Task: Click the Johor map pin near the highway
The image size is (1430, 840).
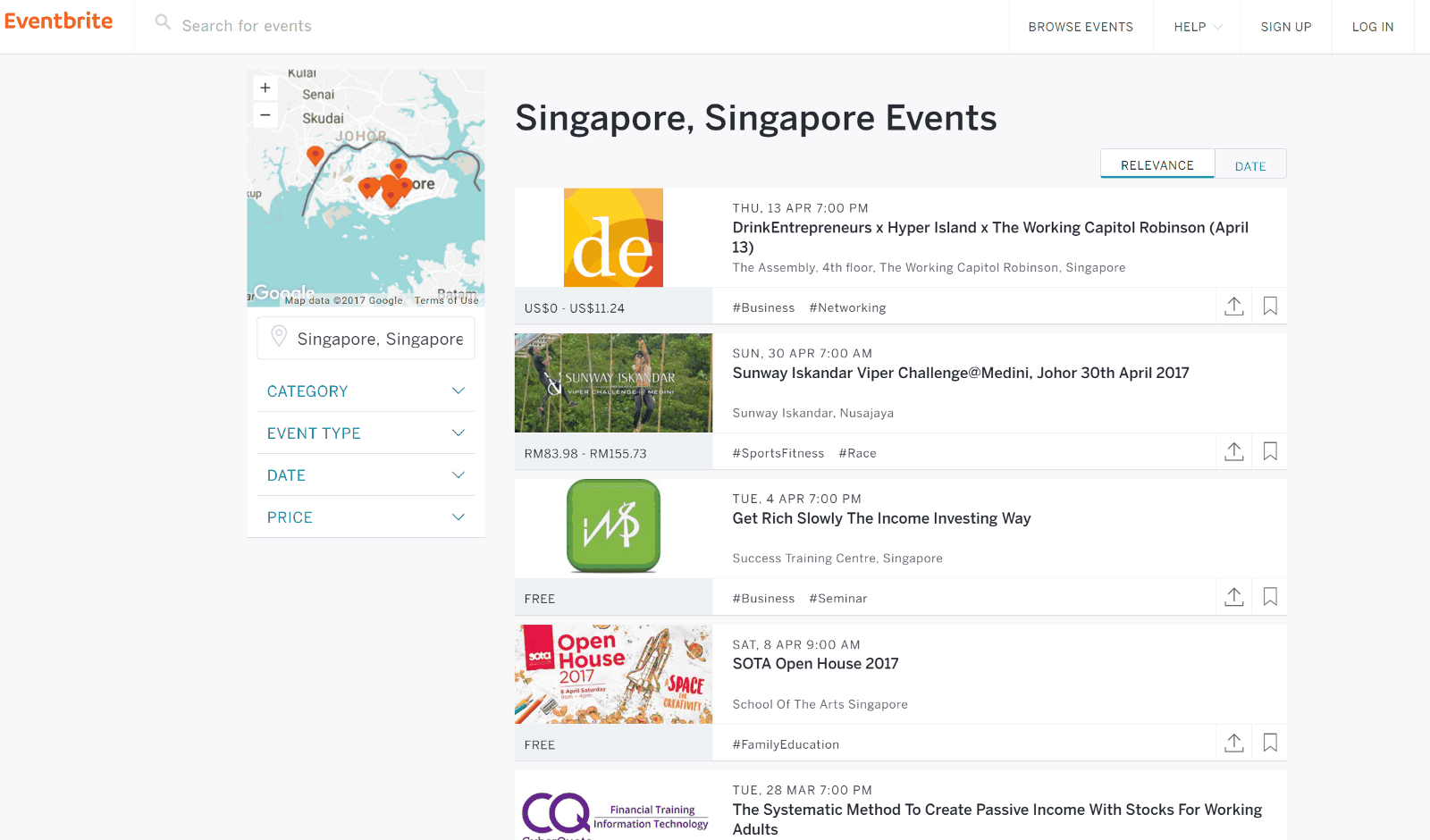Action: click(x=315, y=155)
